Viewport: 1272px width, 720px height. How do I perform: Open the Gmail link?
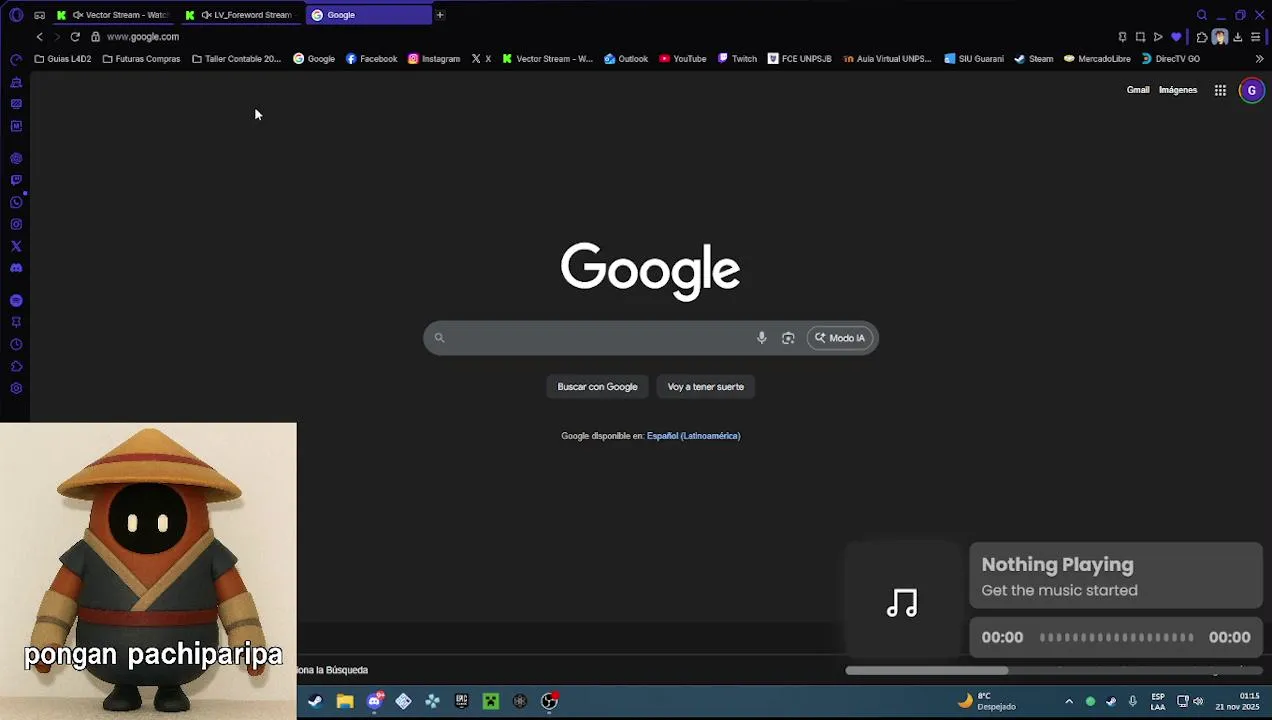click(1138, 90)
